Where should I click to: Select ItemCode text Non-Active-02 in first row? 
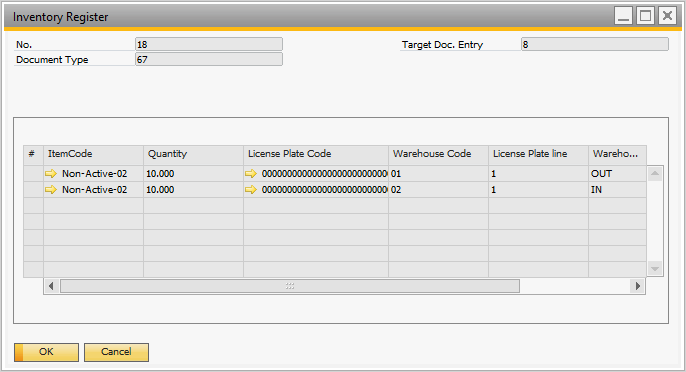pyautogui.click(x=94, y=174)
